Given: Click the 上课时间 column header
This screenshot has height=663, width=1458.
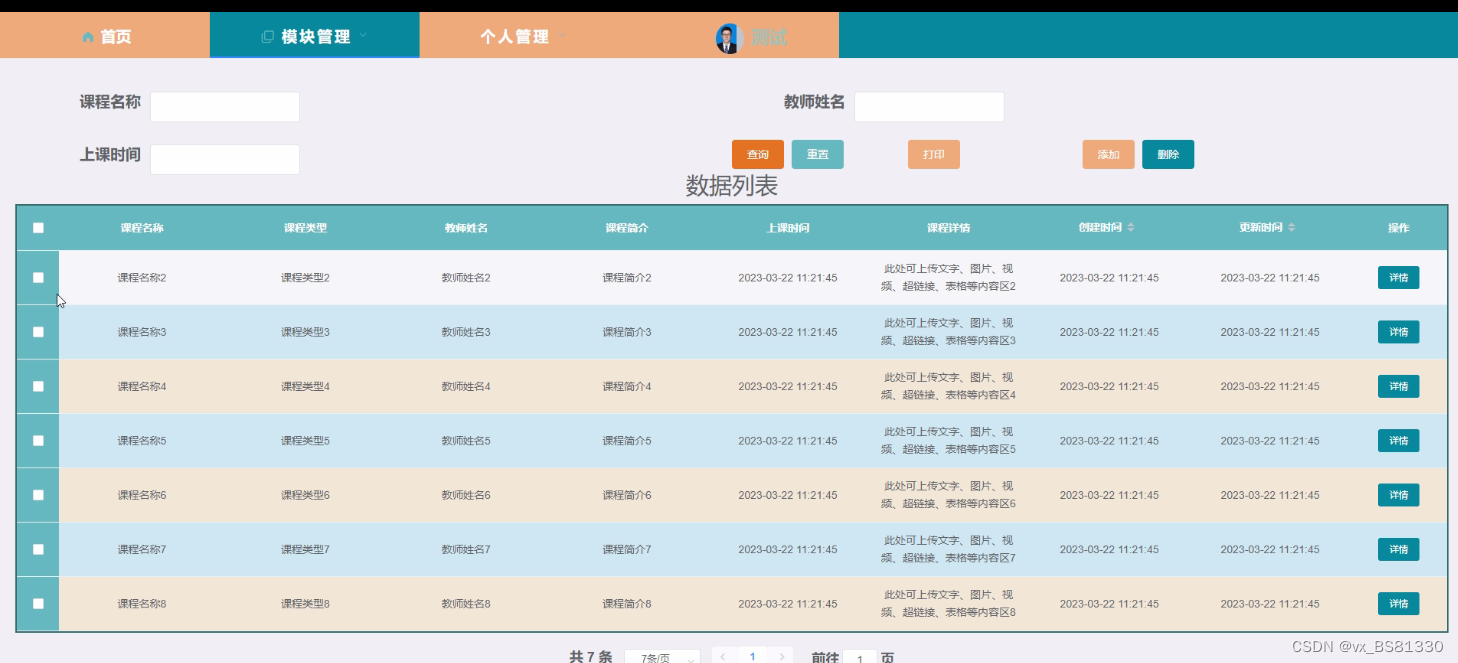Looking at the screenshot, I should point(788,228).
